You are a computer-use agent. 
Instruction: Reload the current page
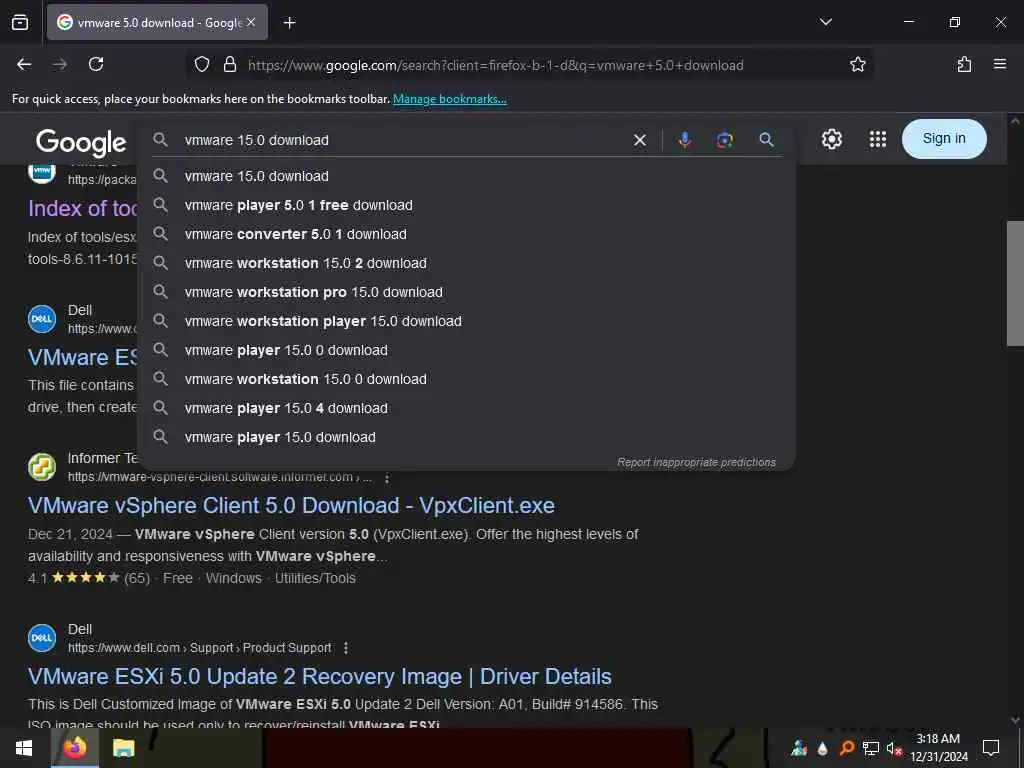96,64
